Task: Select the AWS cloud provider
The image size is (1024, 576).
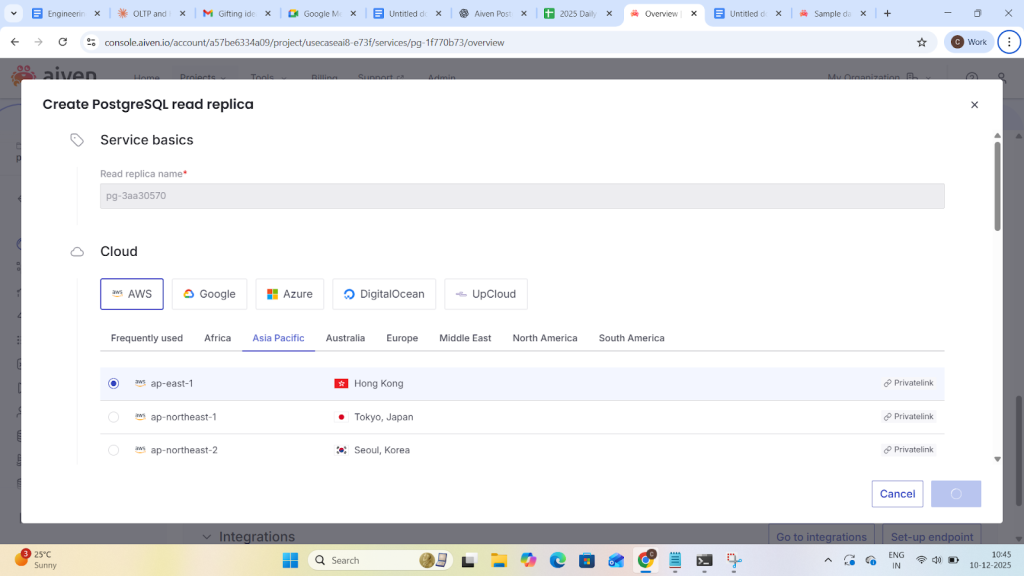Action: tap(131, 294)
